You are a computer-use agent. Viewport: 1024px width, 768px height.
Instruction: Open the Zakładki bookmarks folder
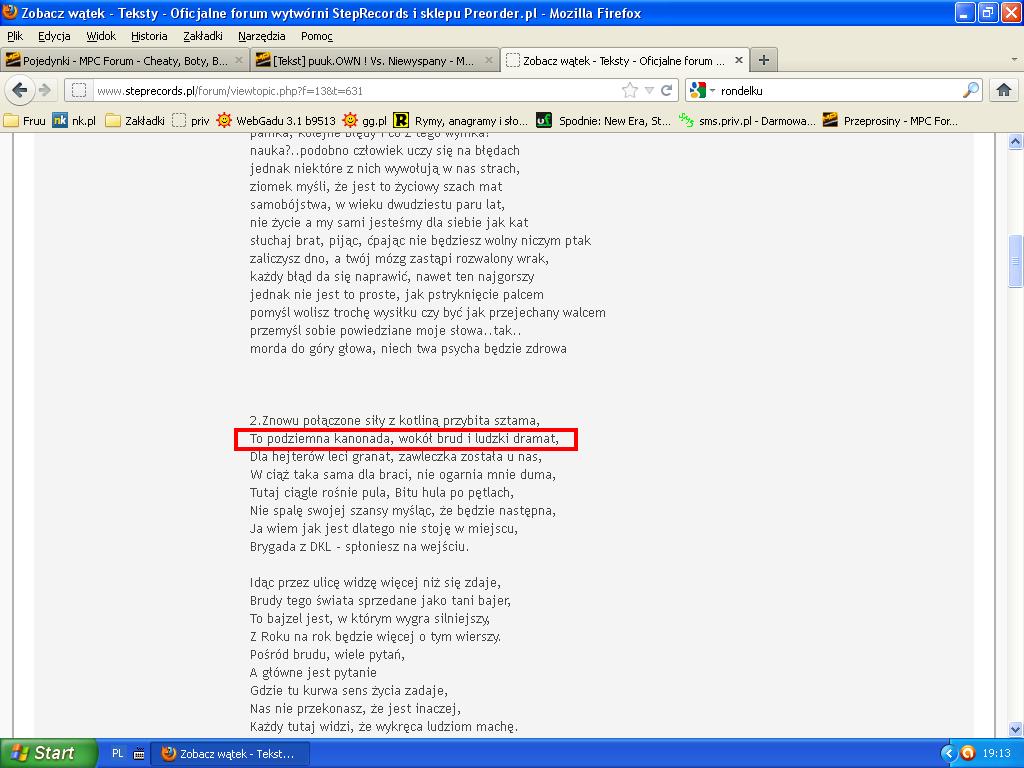(135, 120)
